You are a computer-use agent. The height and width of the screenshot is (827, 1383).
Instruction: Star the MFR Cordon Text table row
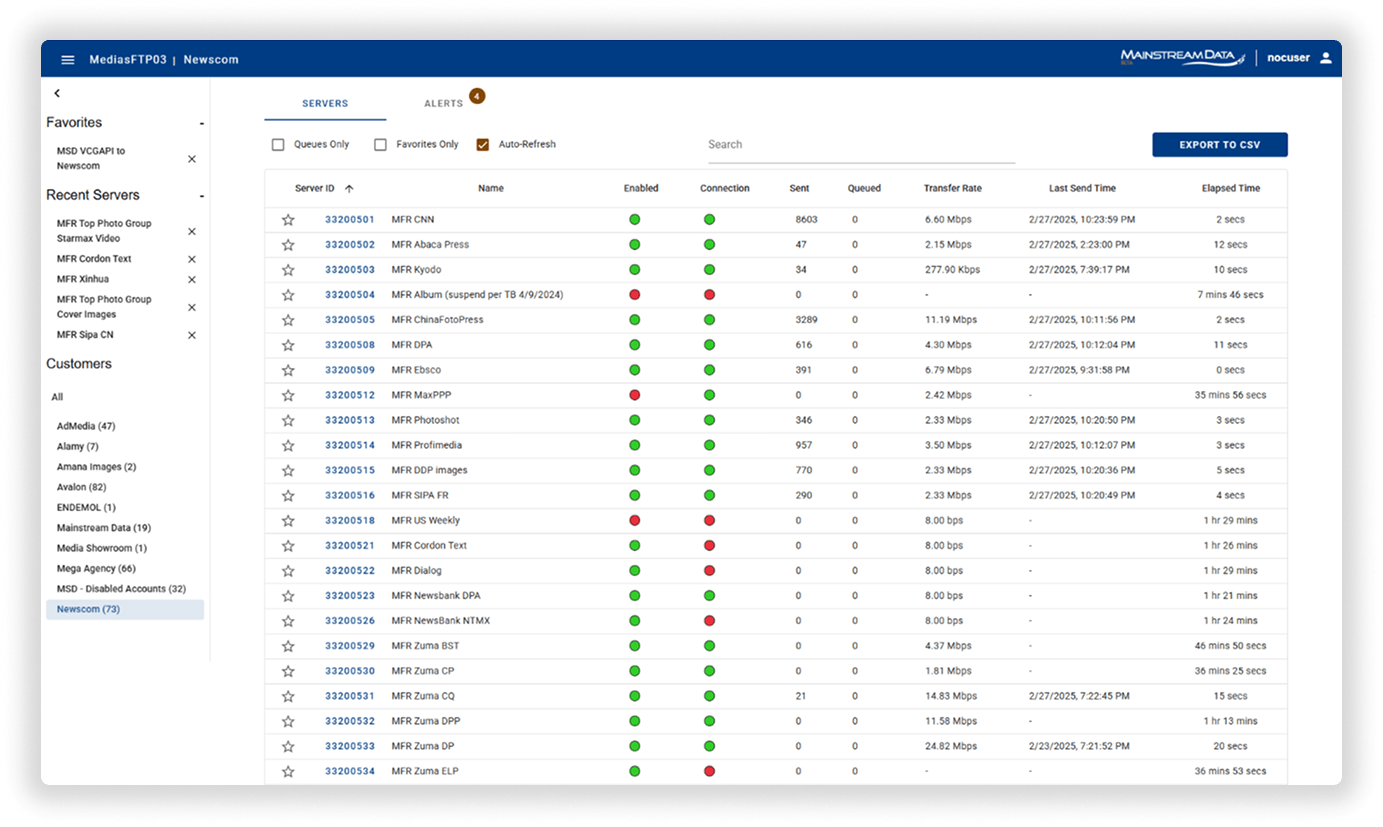(x=288, y=546)
